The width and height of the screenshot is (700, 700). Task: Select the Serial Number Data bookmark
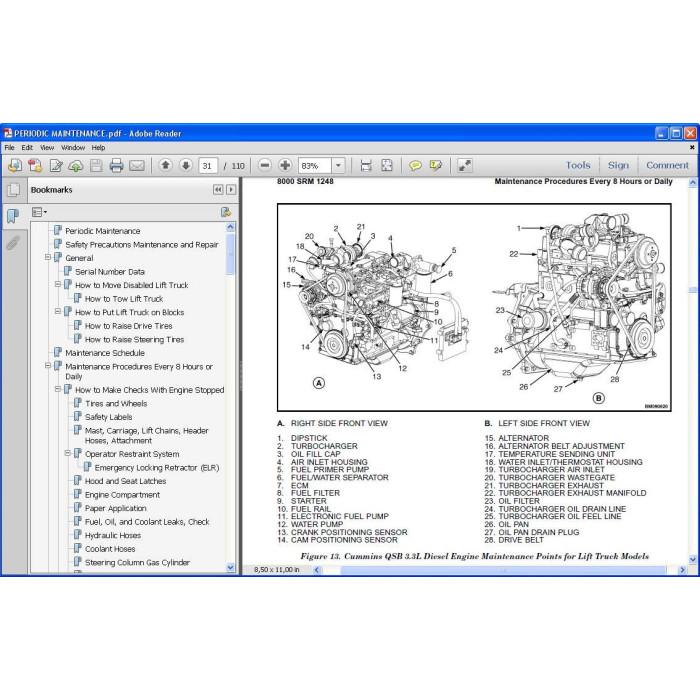pyautogui.click(x=110, y=271)
